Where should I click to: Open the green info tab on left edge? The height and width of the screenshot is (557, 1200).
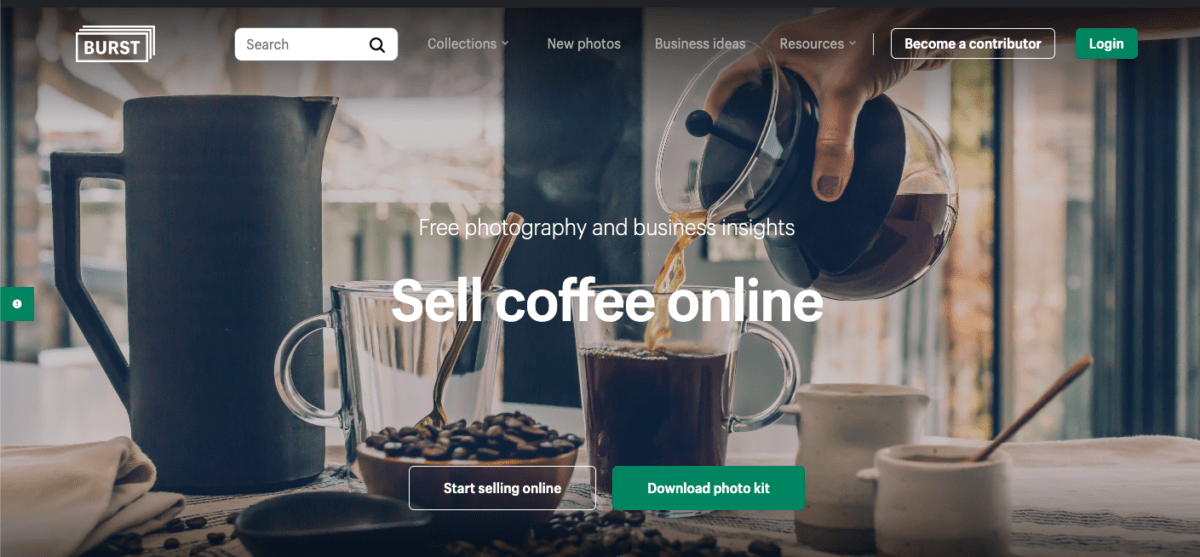(x=17, y=304)
